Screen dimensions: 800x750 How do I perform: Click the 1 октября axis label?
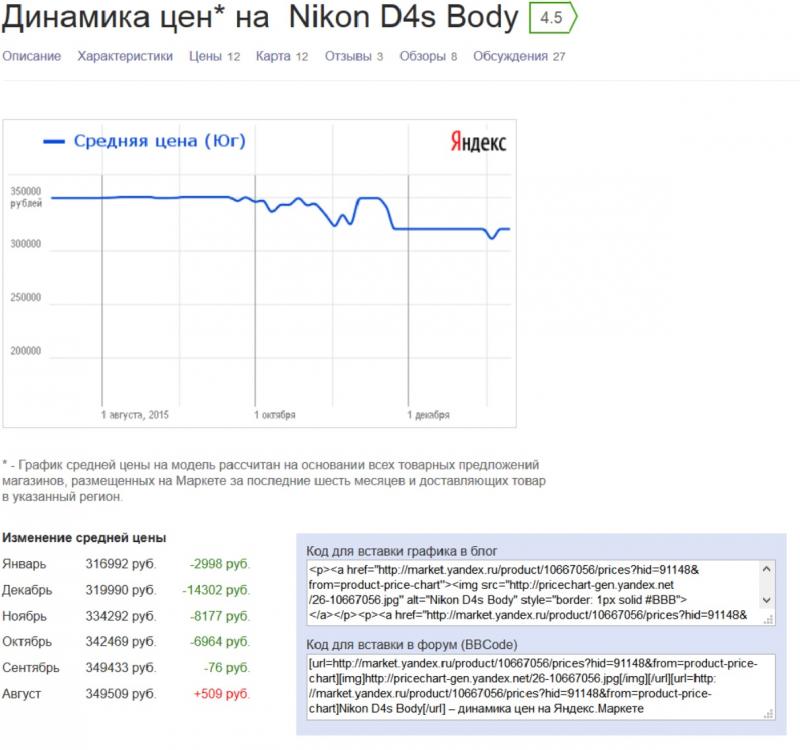tap(274, 415)
